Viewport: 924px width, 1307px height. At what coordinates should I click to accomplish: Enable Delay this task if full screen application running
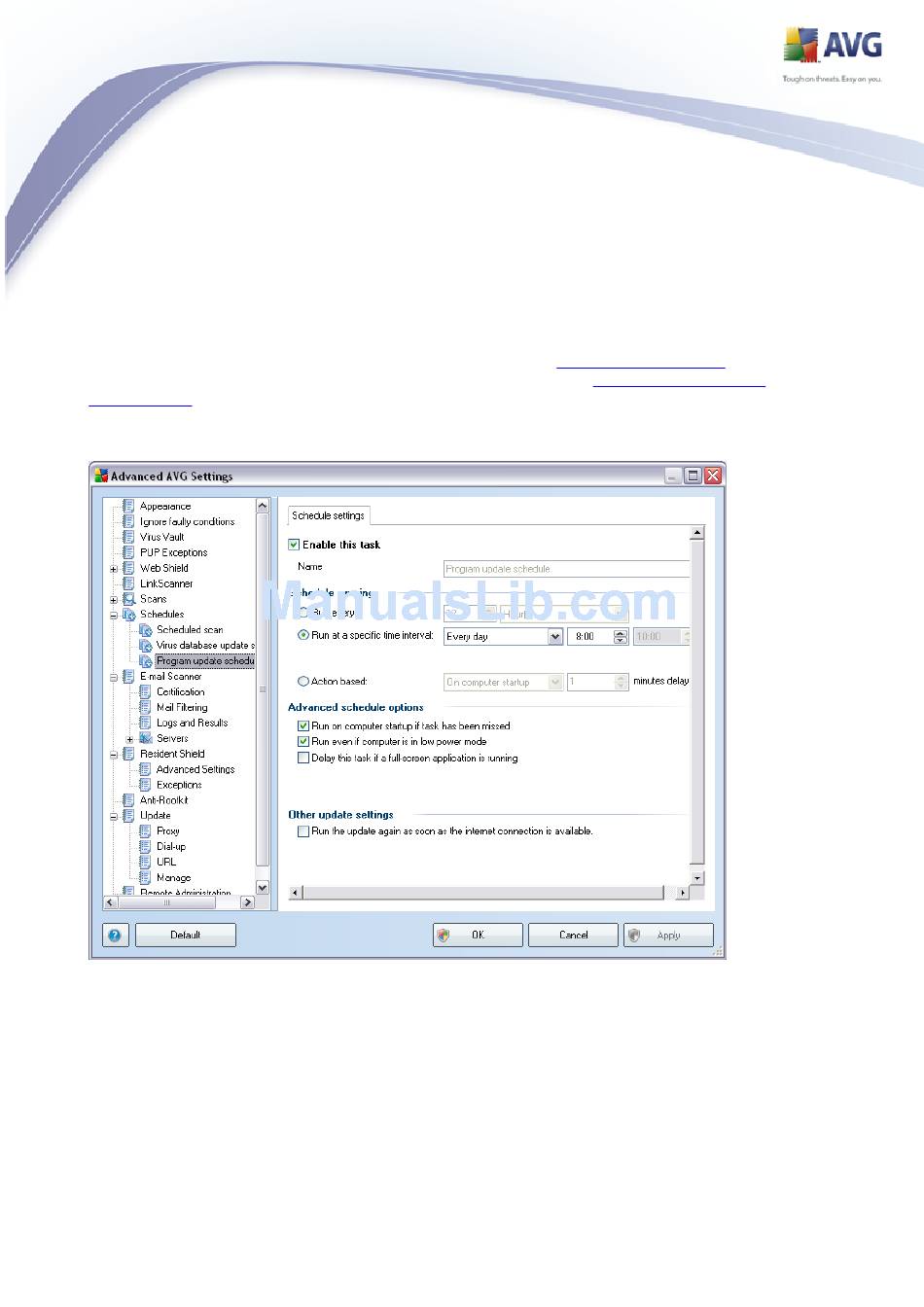pos(303,758)
